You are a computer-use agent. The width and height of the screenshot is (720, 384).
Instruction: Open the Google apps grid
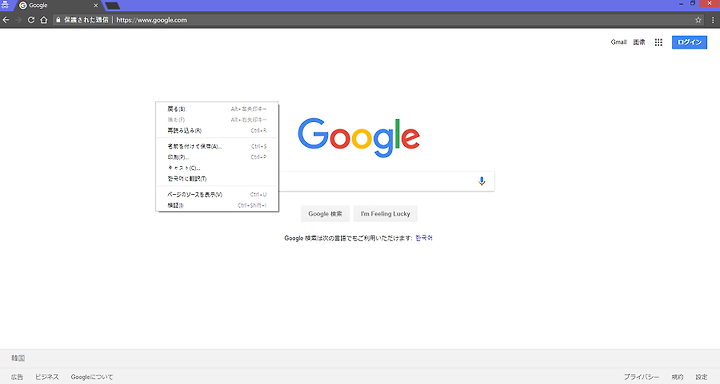click(x=658, y=42)
